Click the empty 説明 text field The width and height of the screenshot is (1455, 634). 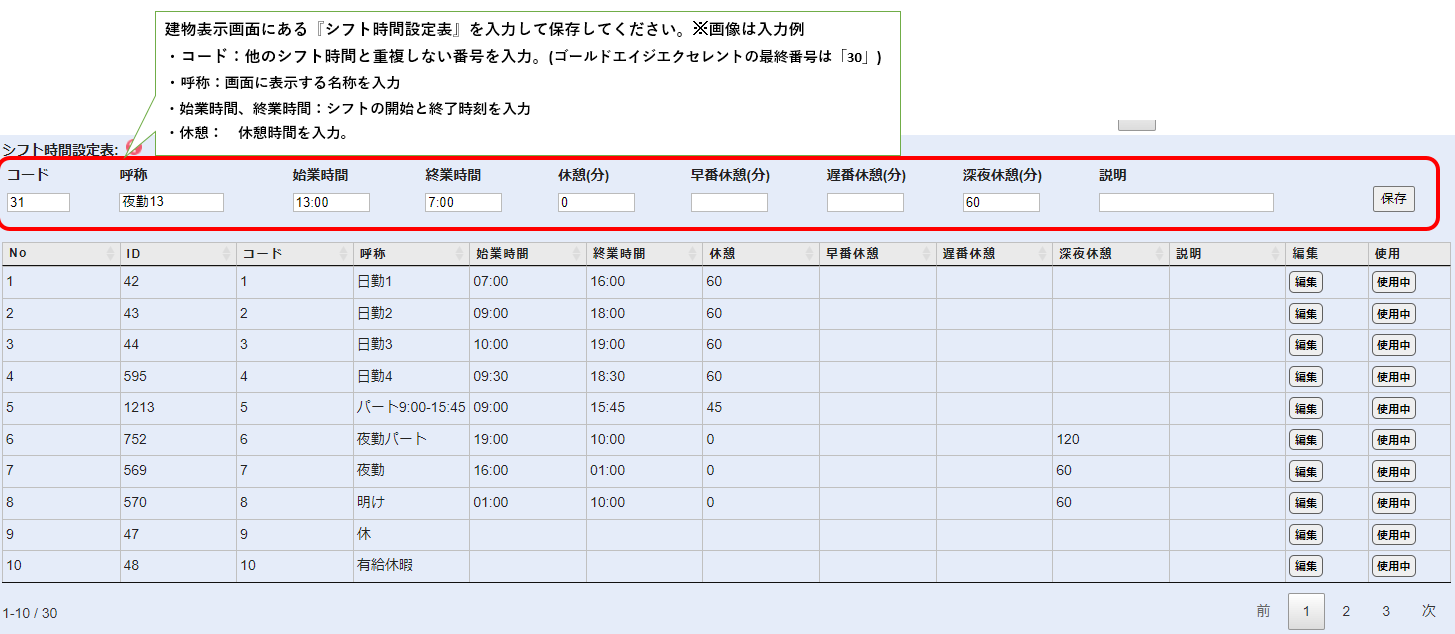[x=1186, y=203]
